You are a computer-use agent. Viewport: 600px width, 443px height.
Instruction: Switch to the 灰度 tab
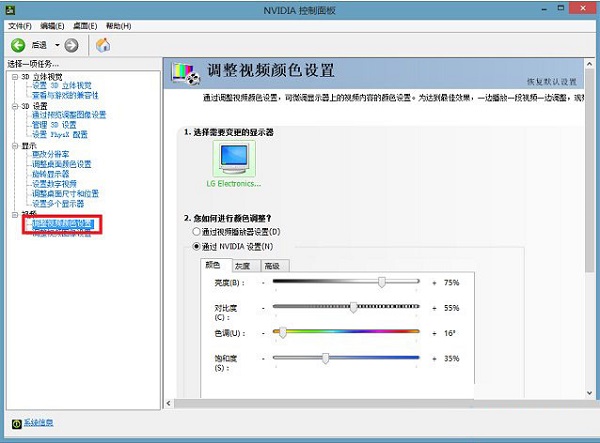(242, 266)
